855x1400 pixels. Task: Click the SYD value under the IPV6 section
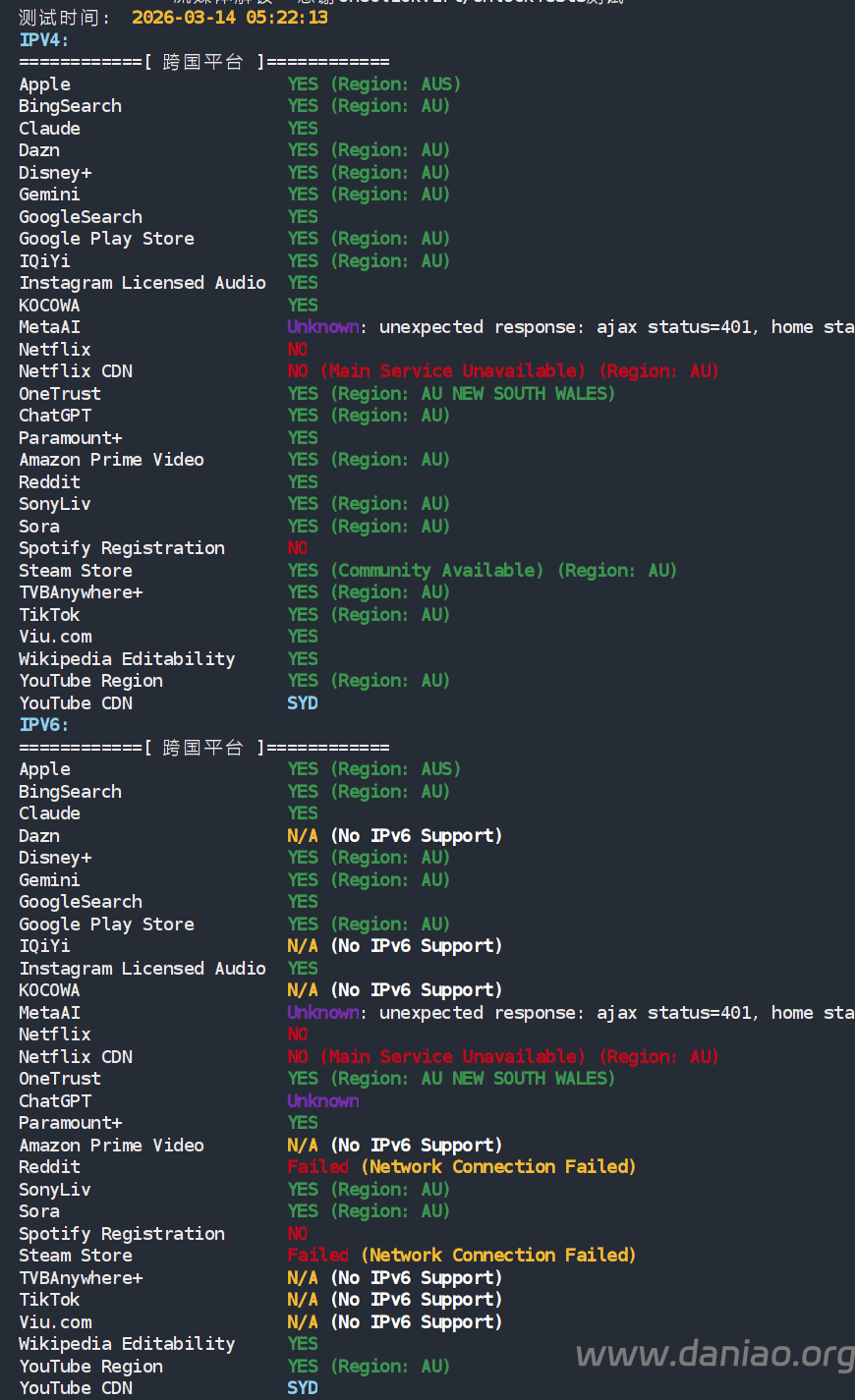(x=302, y=1388)
